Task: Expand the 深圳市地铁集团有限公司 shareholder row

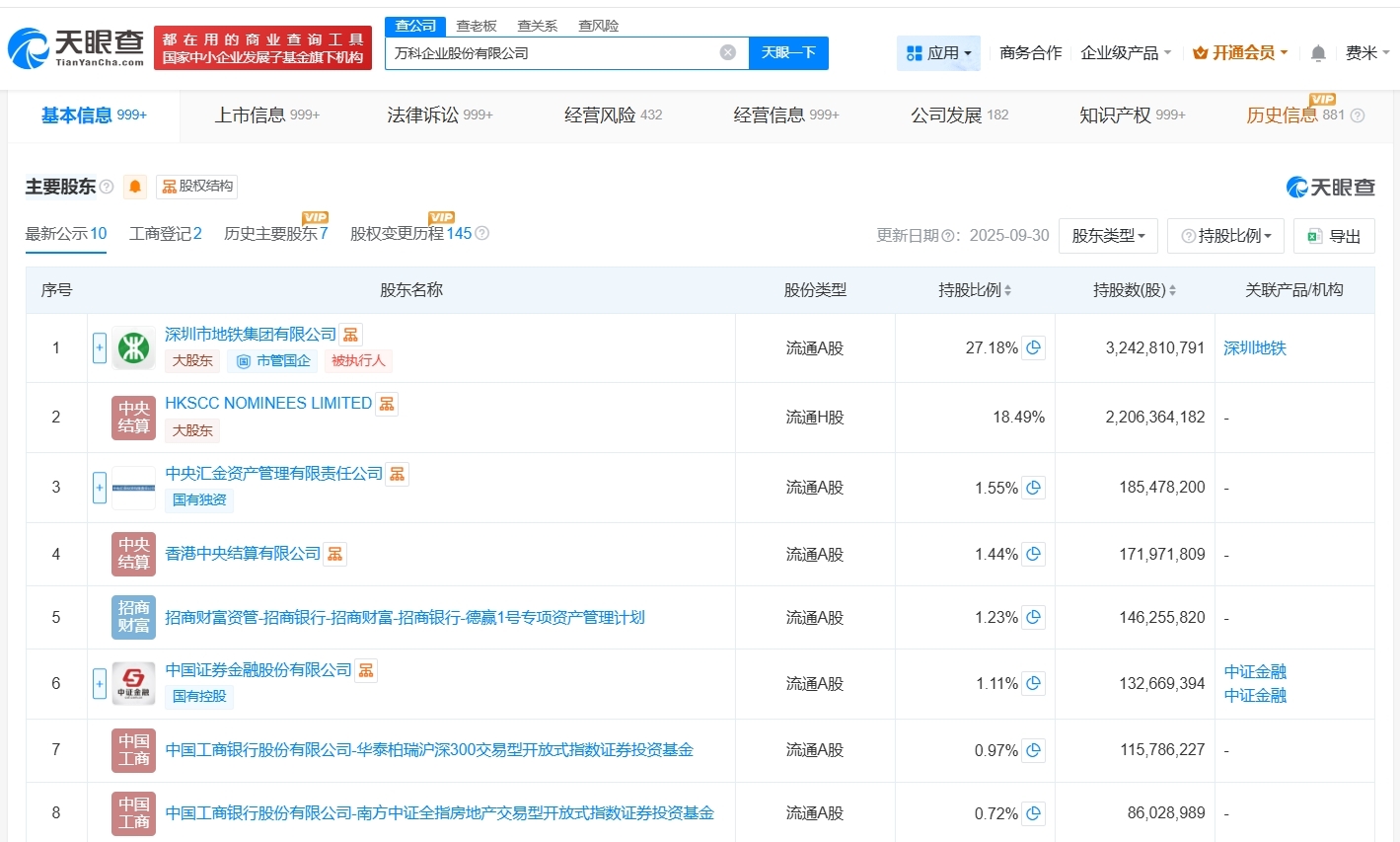Action: point(99,347)
